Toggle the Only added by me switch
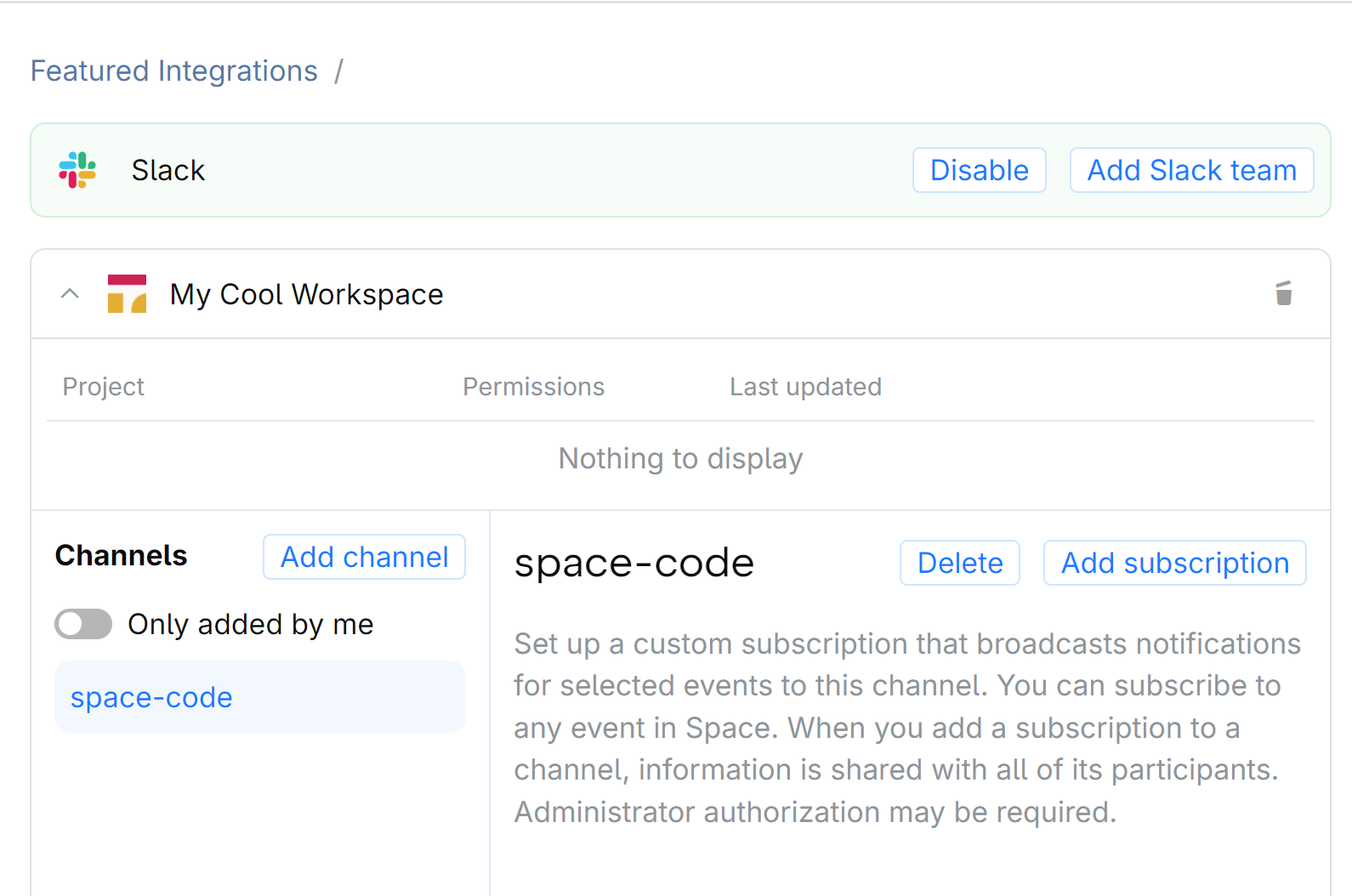Image resolution: width=1352 pixels, height=896 pixels. tap(83, 624)
